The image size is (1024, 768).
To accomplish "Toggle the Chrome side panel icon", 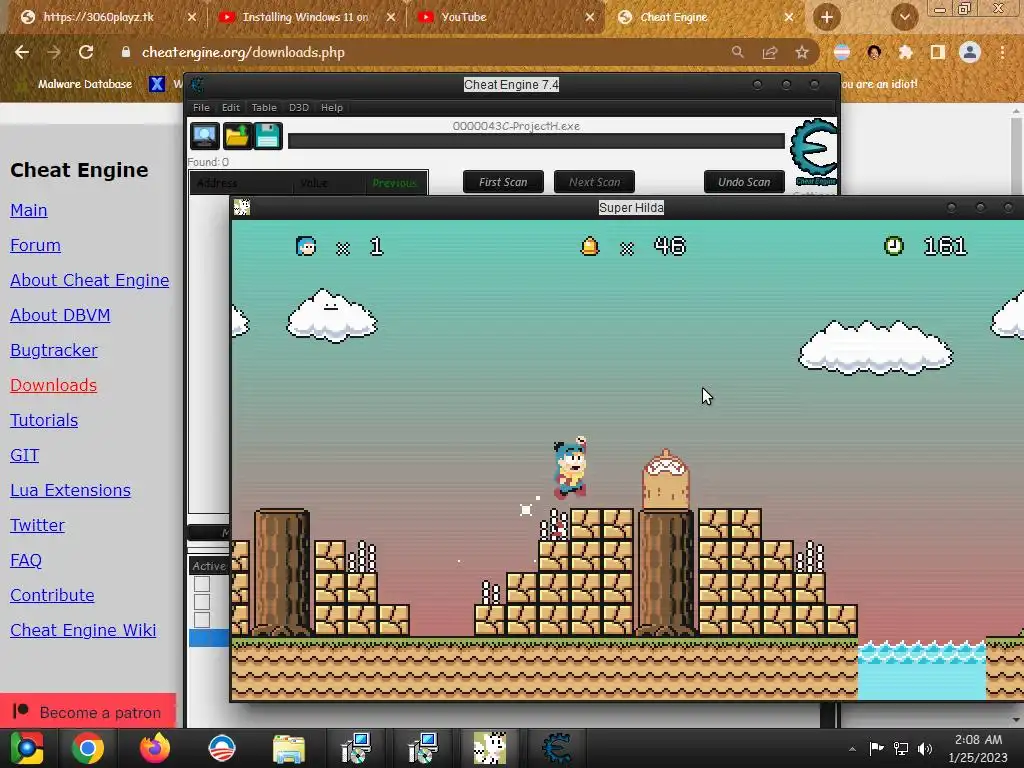I will 938,52.
